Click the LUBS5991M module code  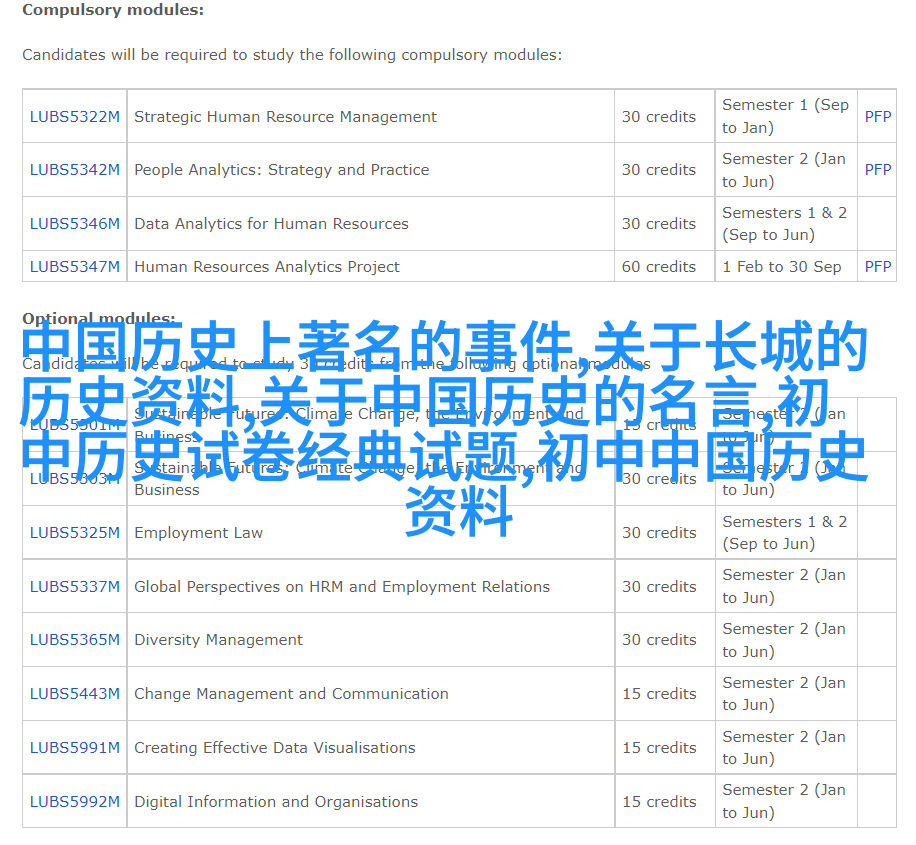tap(74, 748)
